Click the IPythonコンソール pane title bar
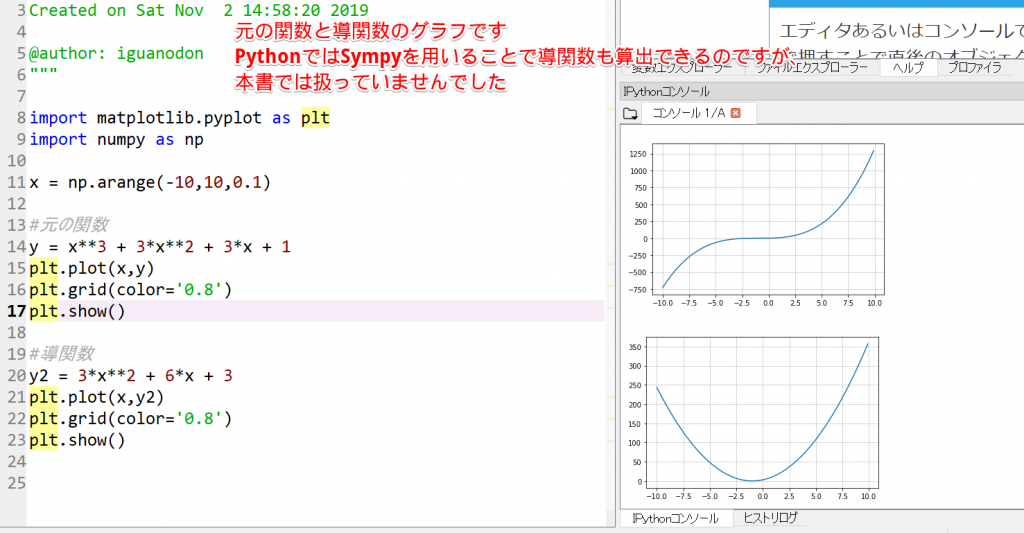Viewport: 1024px width, 533px height. click(x=822, y=91)
